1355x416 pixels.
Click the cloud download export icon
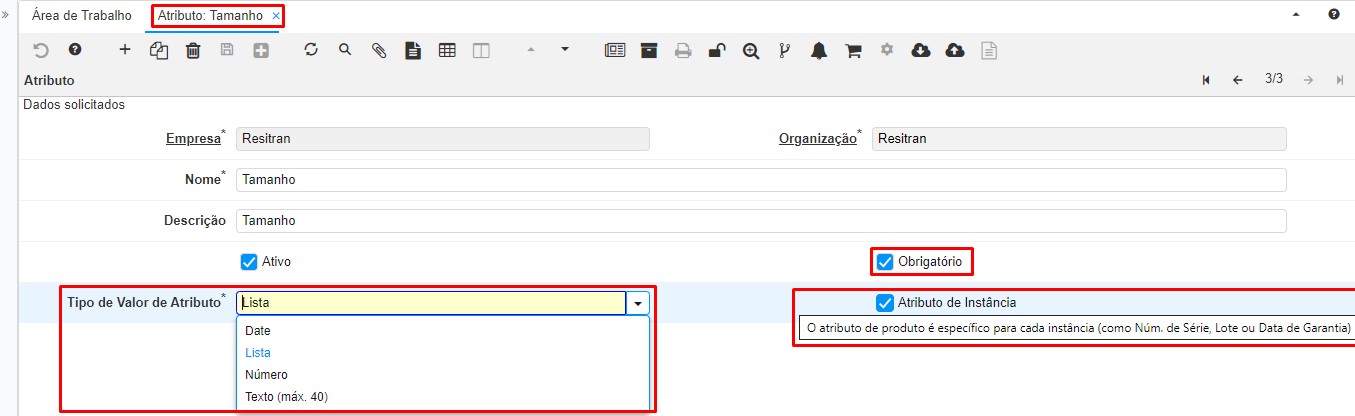(921, 50)
